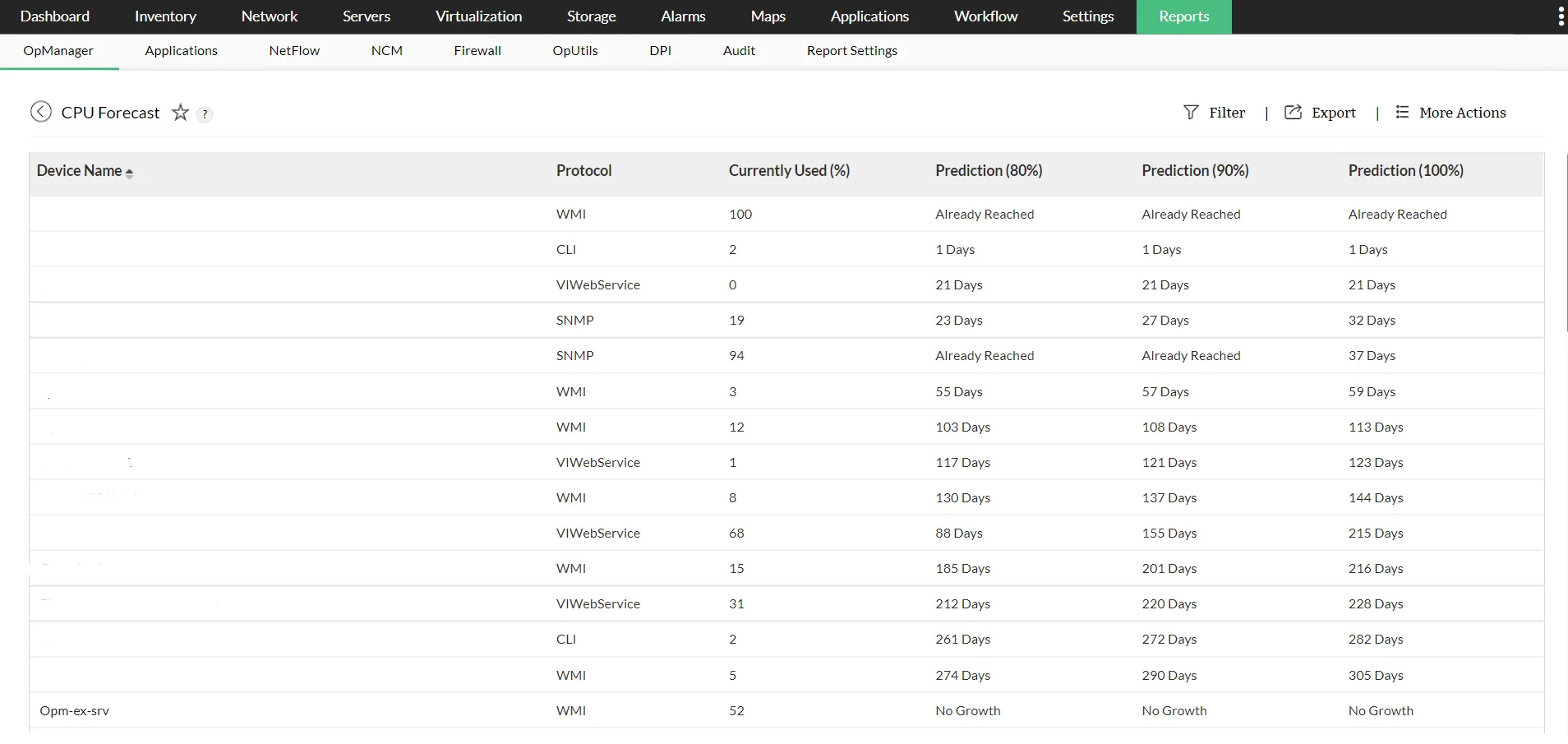This screenshot has width=1568, height=744.
Task: Open the More Actions dropdown
Action: click(1462, 112)
